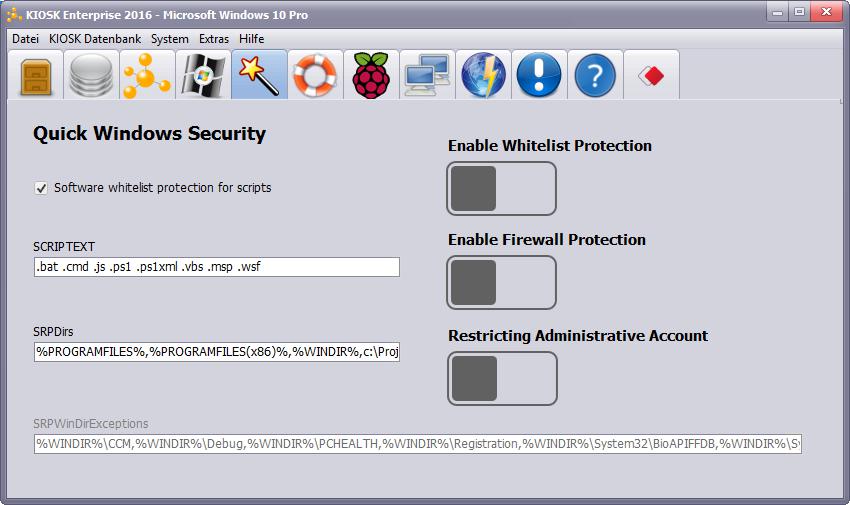Click the lifebuoy rescue icon
Viewport: 850px width, 505px height.
[x=315, y=75]
